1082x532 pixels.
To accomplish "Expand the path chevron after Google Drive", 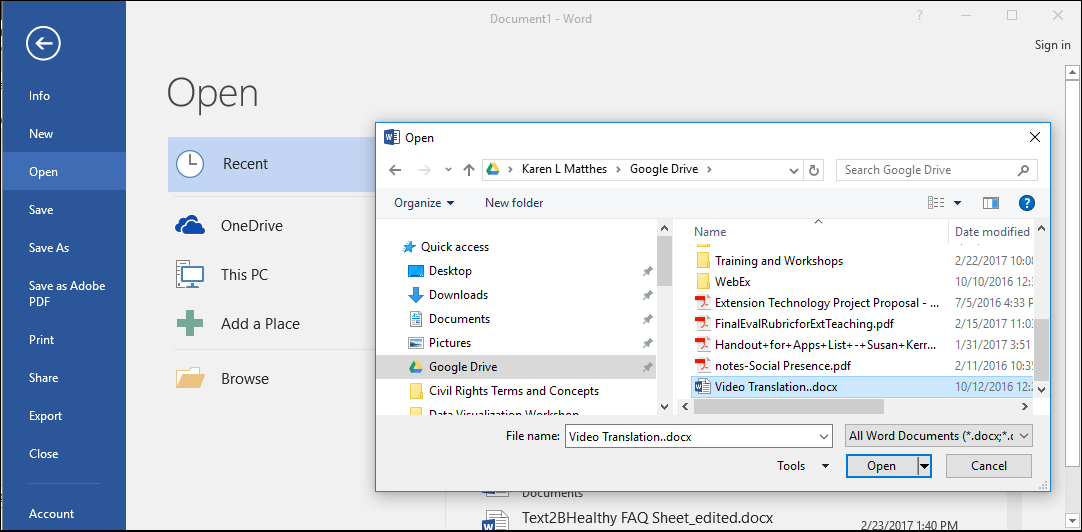I will [x=709, y=170].
